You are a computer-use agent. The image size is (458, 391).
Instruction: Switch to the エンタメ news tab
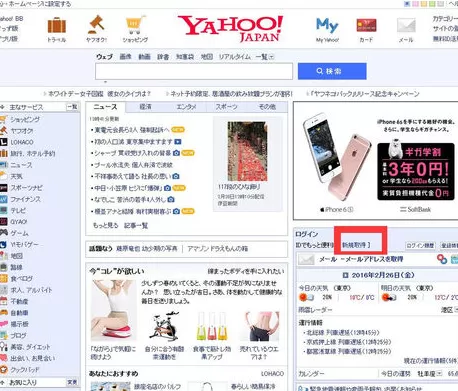coord(186,107)
